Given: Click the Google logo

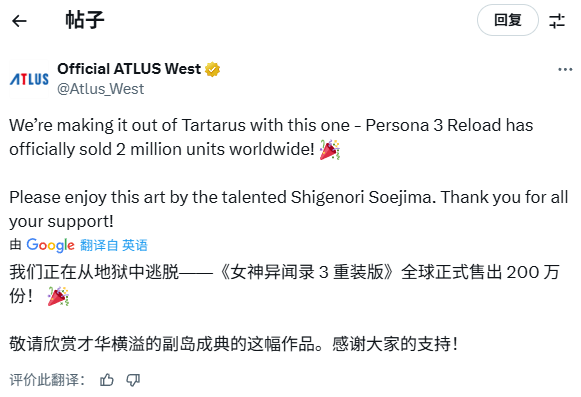Looking at the screenshot, I should pyautogui.click(x=50, y=245).
